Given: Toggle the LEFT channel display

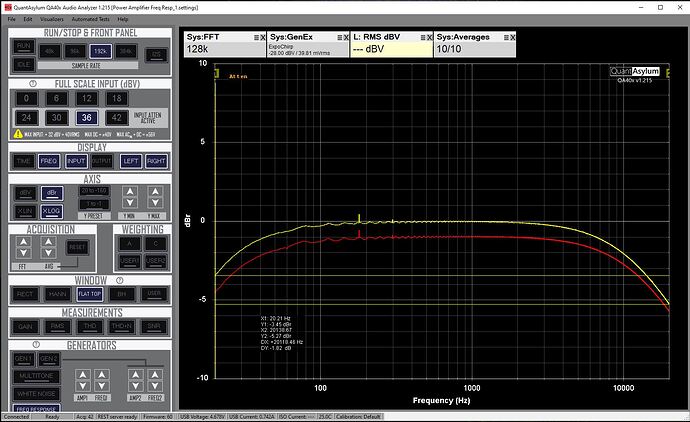Looking at the screenshot, I should click(131, 161).
